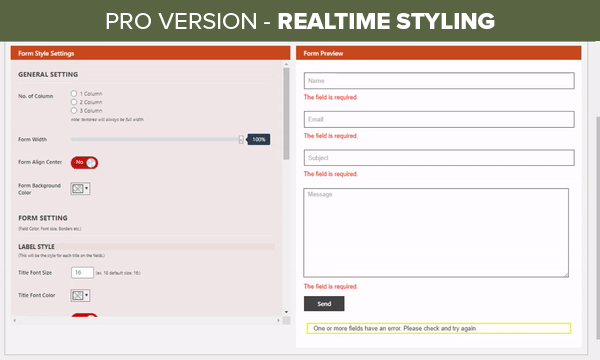This screenshot has height=360, width=600.
Task: Click the Name field in form preview
Action: coord(439,81)
